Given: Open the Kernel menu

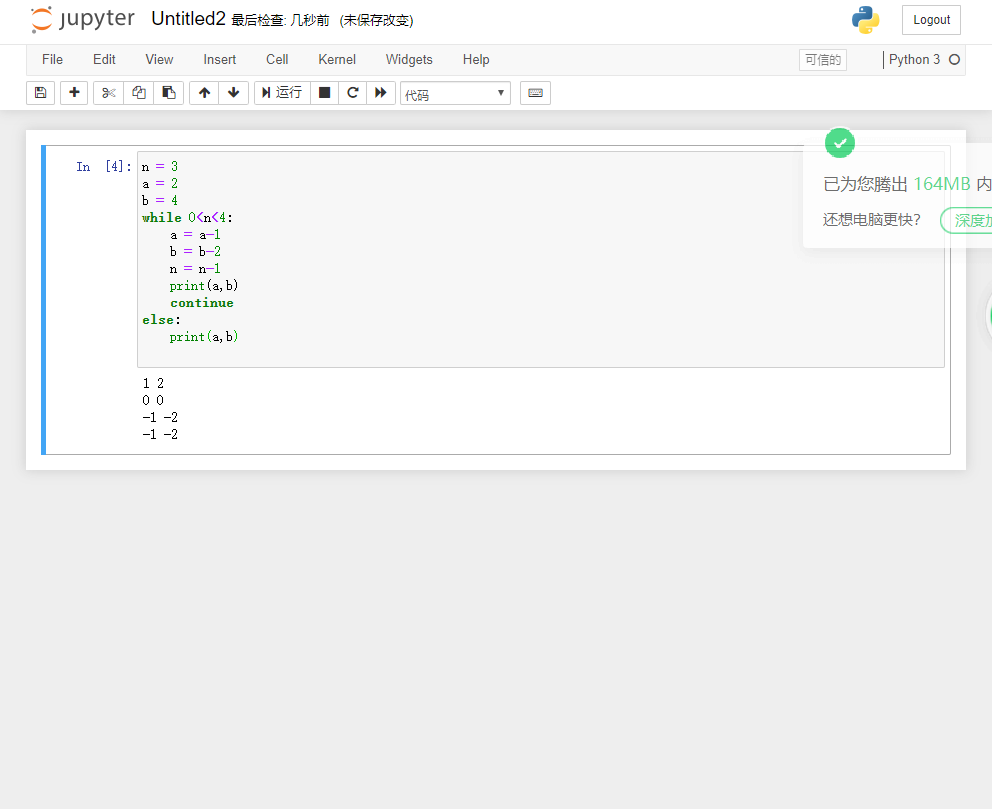Looking at the screenshot, I should click(x=336, y=60).
